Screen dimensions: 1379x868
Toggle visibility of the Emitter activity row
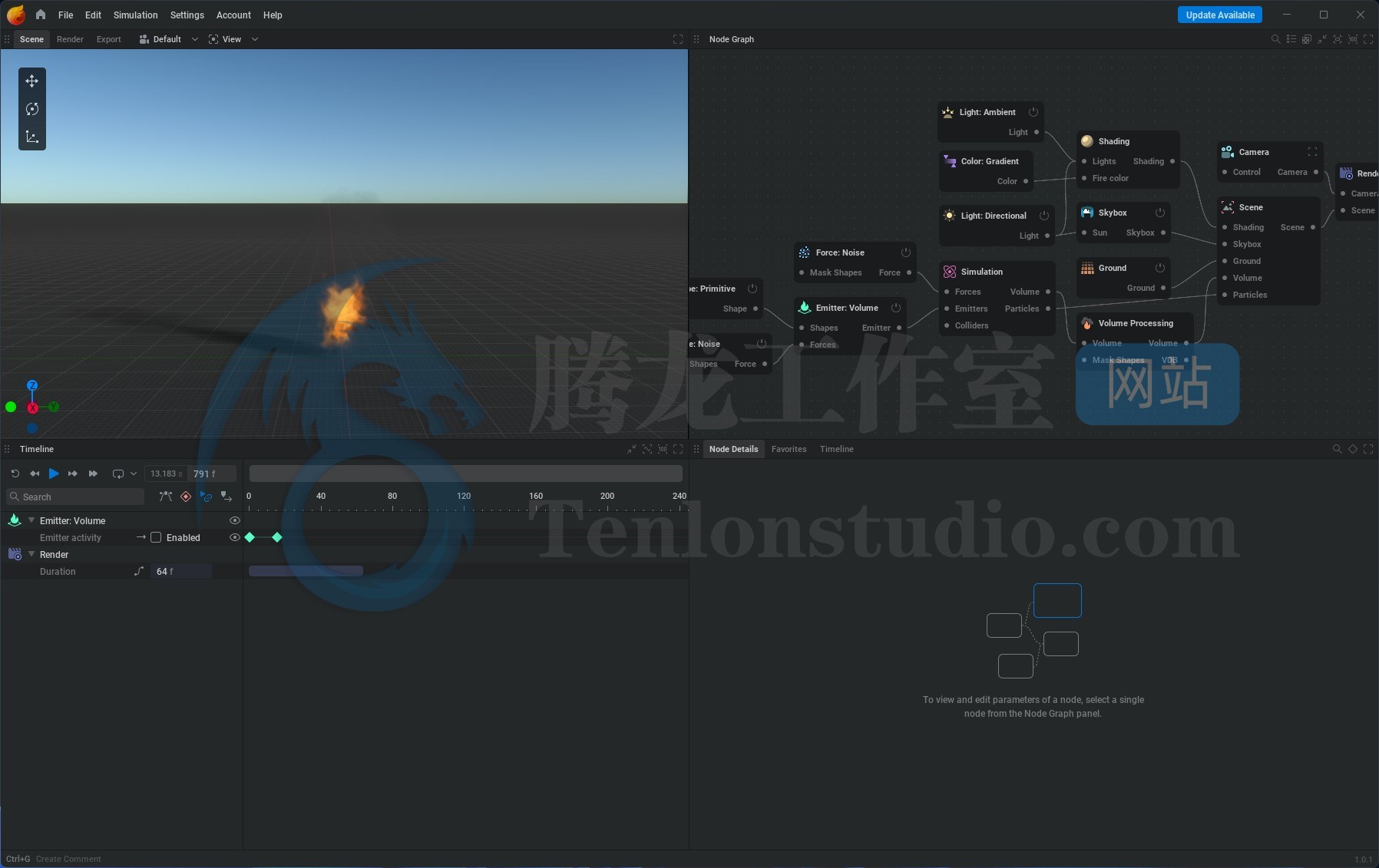235,537
